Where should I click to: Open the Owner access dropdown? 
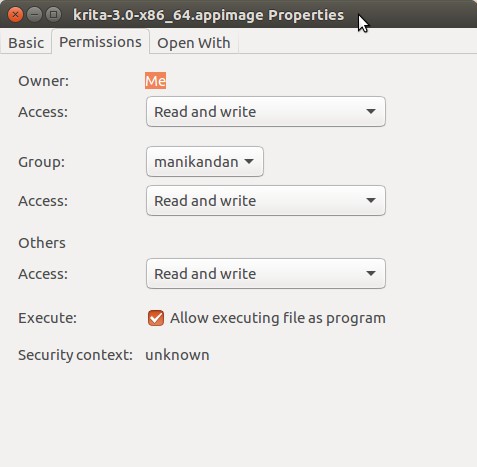(x=266, y=112)
